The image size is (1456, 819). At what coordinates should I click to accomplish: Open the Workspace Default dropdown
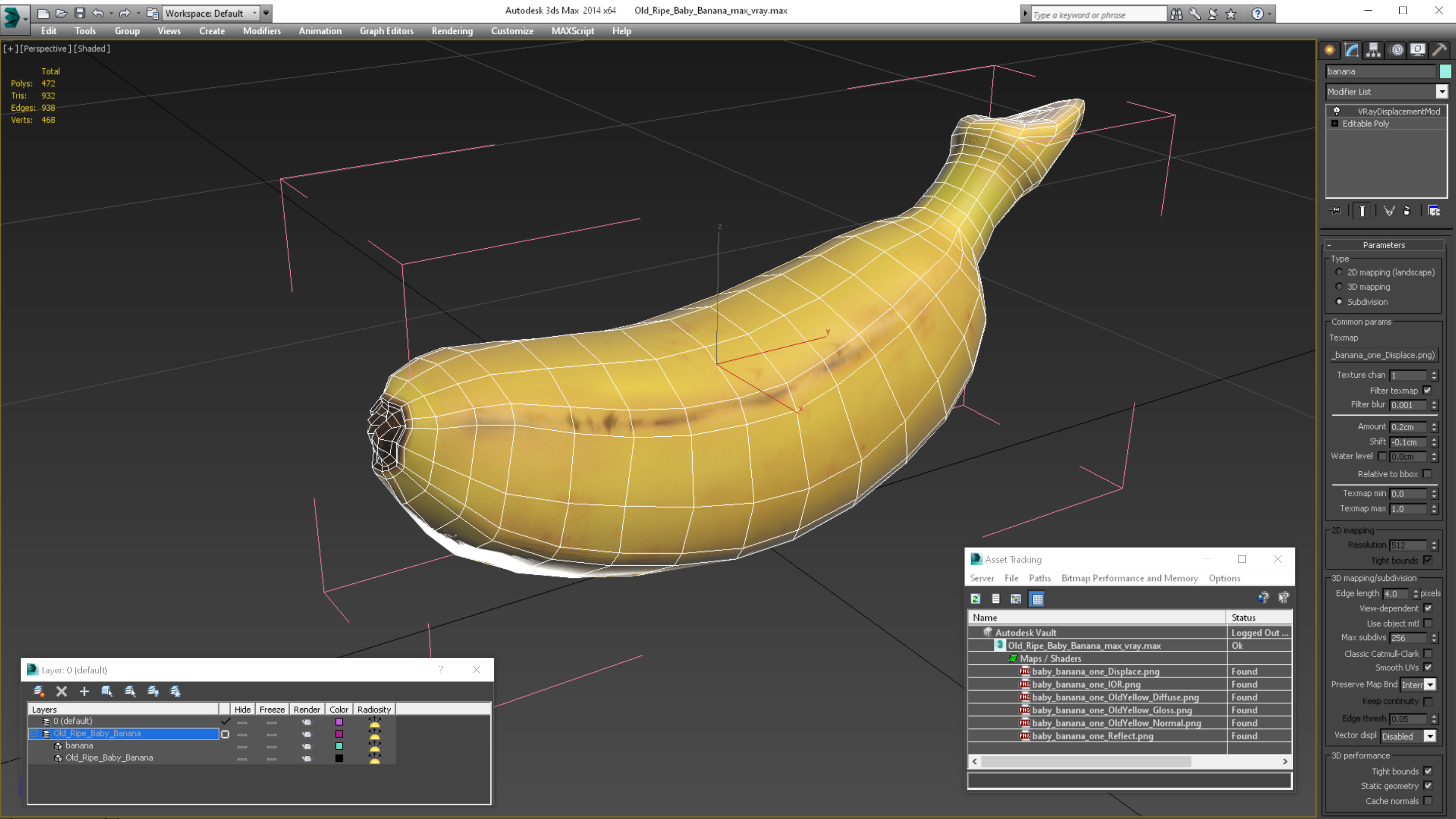coord(210,13)
